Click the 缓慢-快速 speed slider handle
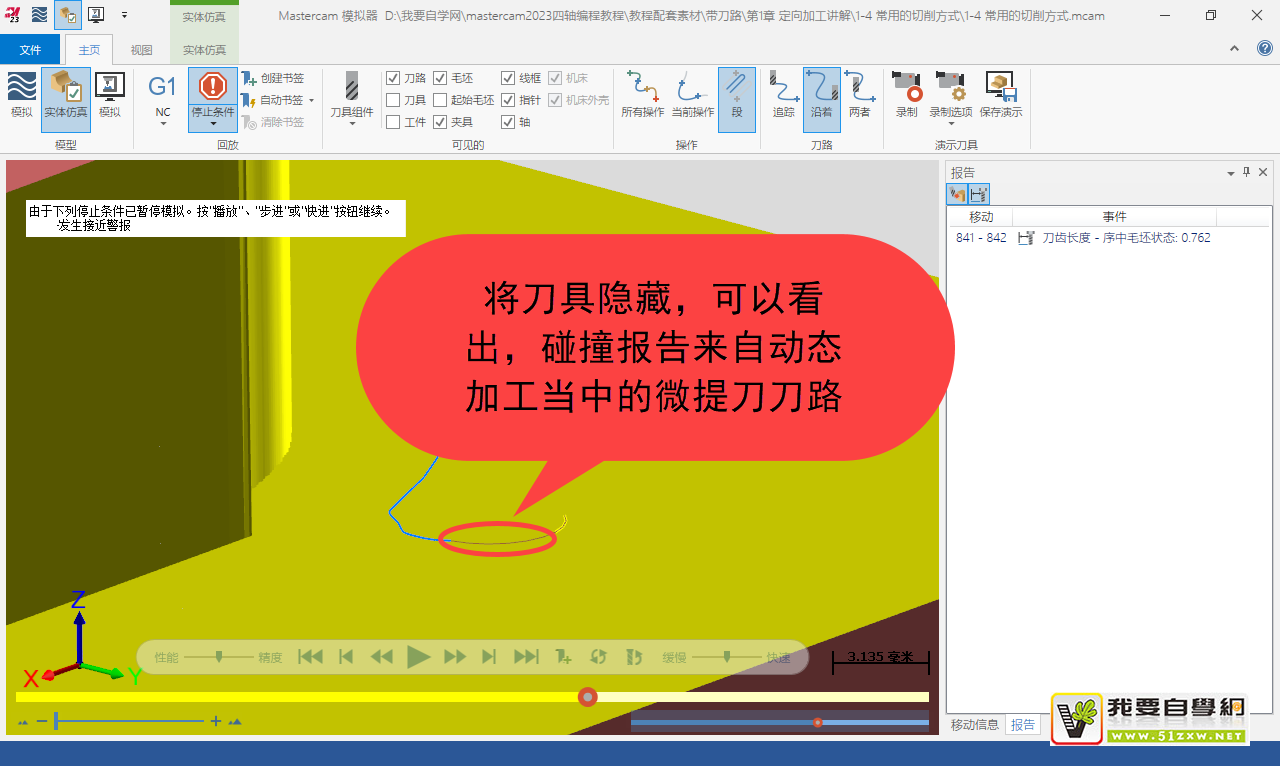Screen dimensions: 1280x766 pyautogui.click(x=727, y=657)
